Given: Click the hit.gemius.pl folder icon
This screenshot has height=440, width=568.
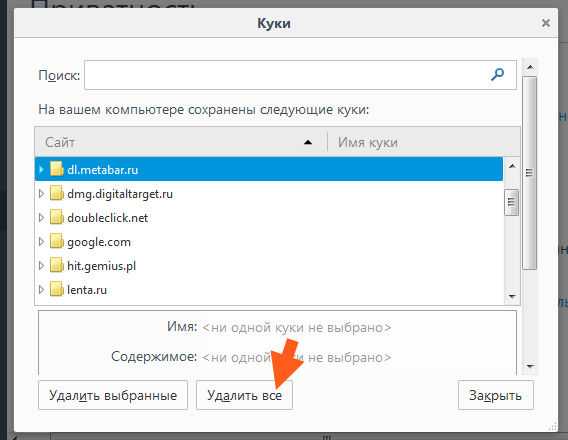Looking at the screenshot, I should pyautogui.click(x=57, y=265).
